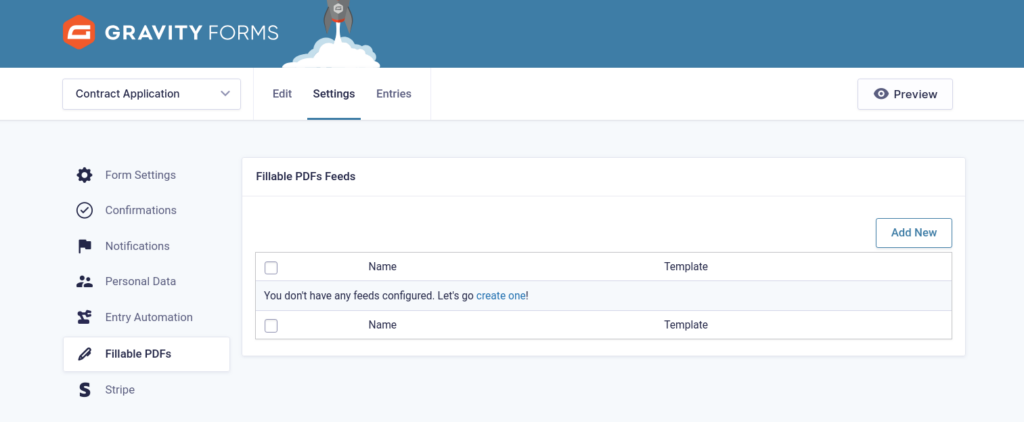The image size is (1024, 422).
Task: Click the Stripe S icon
Action: click(84, 390)
